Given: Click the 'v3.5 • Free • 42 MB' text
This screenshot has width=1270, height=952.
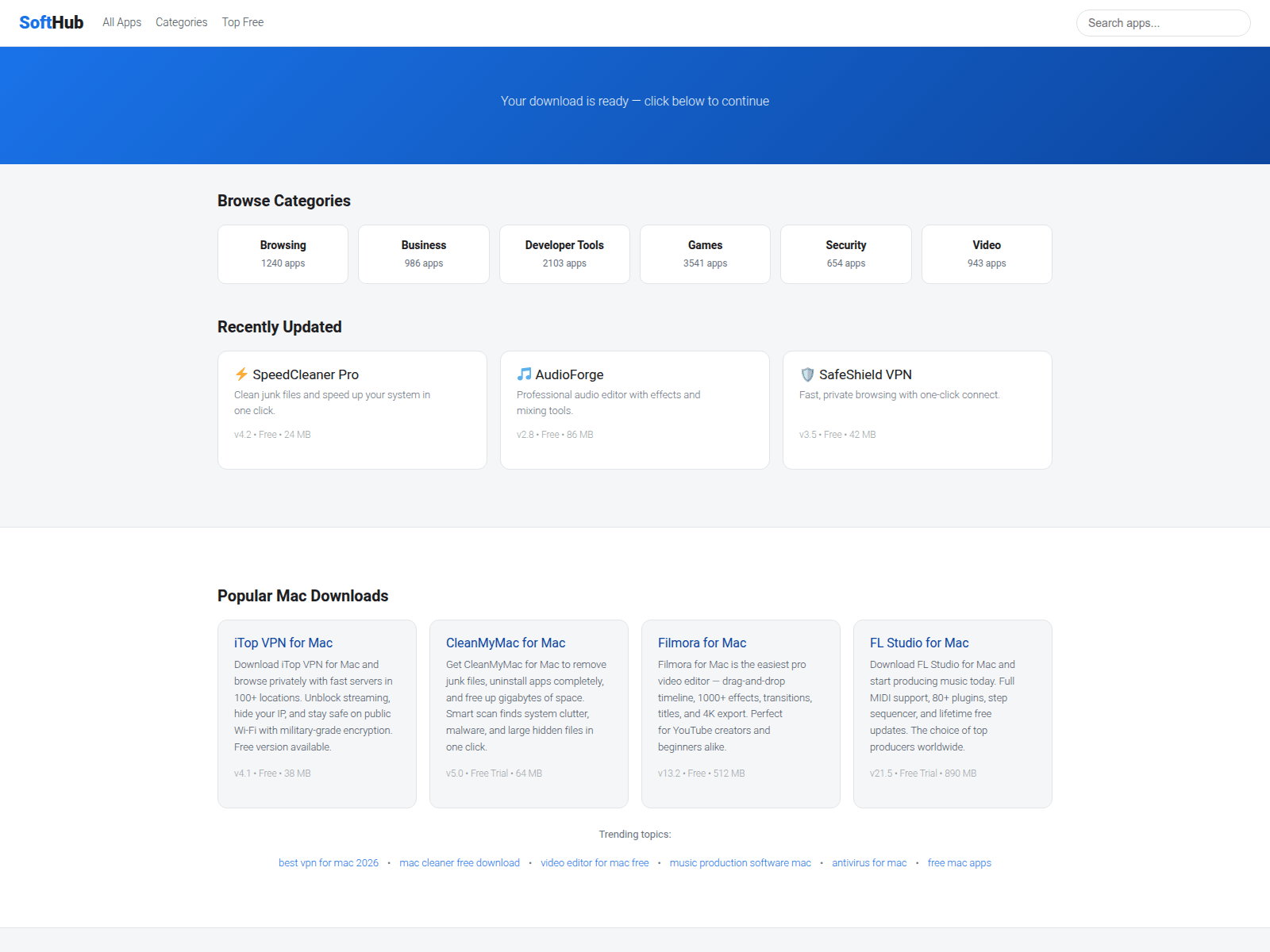Looking at the screenshot, I should point(837,435).
